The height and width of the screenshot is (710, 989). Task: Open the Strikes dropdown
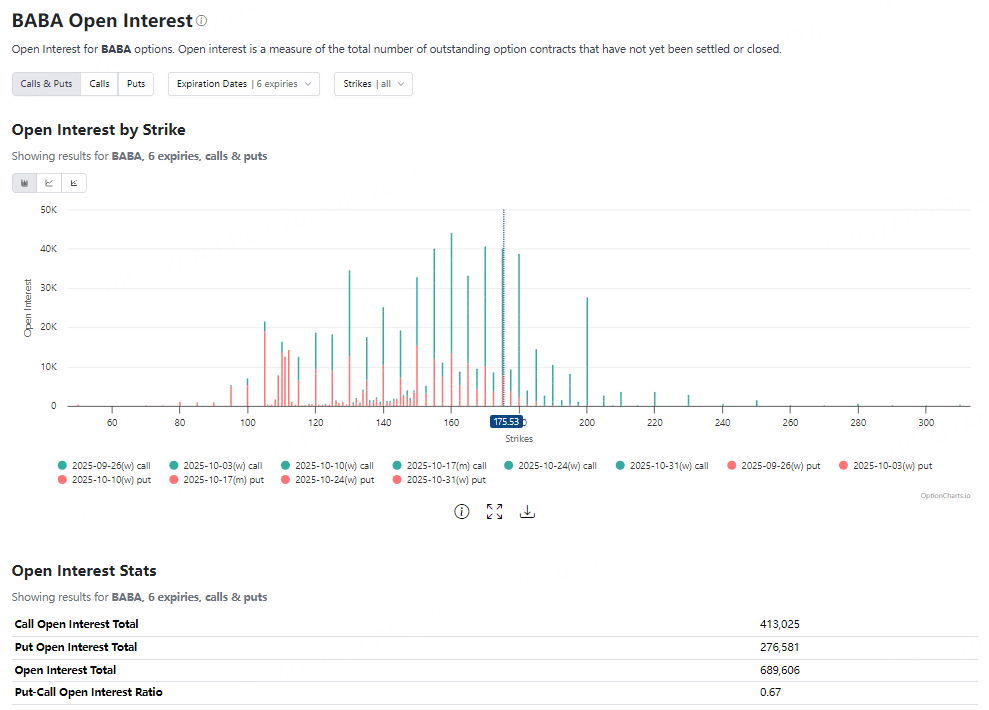pyautogui.click(x=373, y=84)
